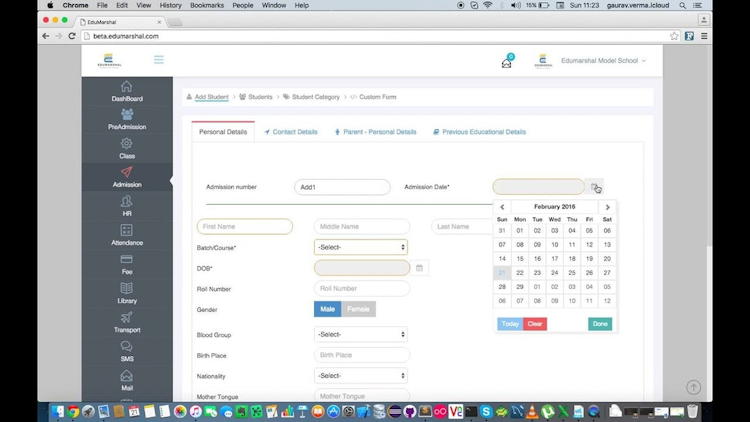Go to previous month in calendar

coord(502,207)
